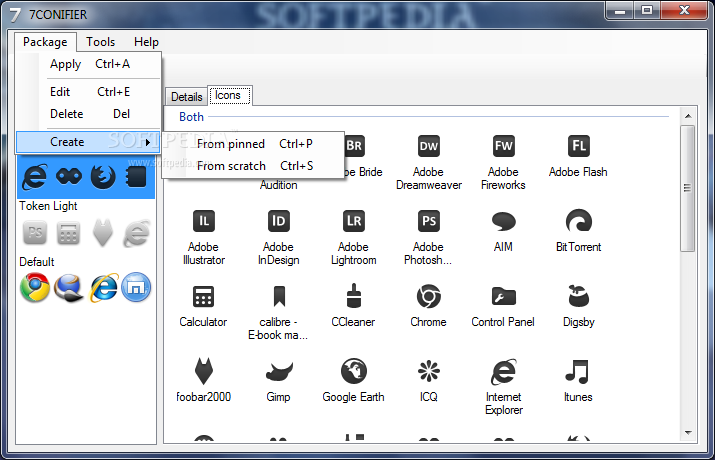The height and width of the screenshot is (460, 715).
Task: Select Delete in the Package menu
Action: click(x=88, y=114)
